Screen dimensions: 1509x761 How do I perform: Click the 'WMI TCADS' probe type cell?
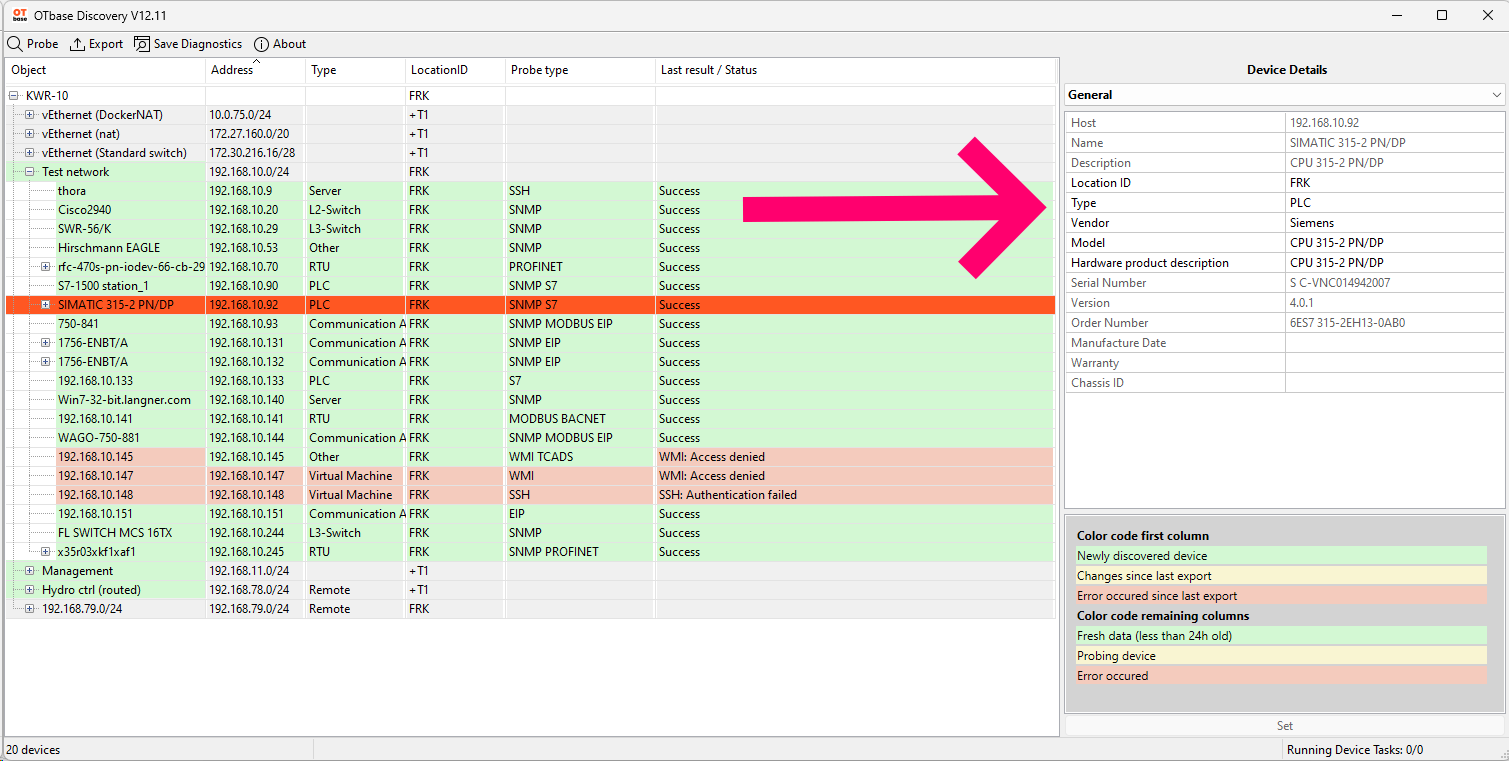(581, 457)
